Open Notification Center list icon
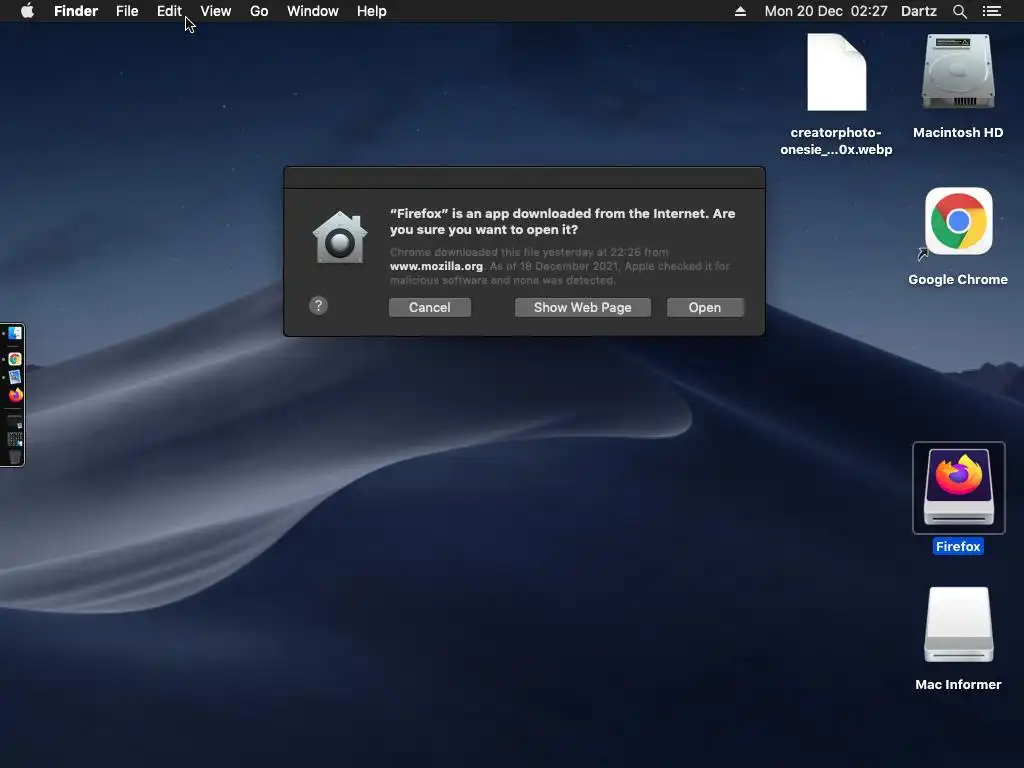Screen dimensions: 1024x768 991,11
